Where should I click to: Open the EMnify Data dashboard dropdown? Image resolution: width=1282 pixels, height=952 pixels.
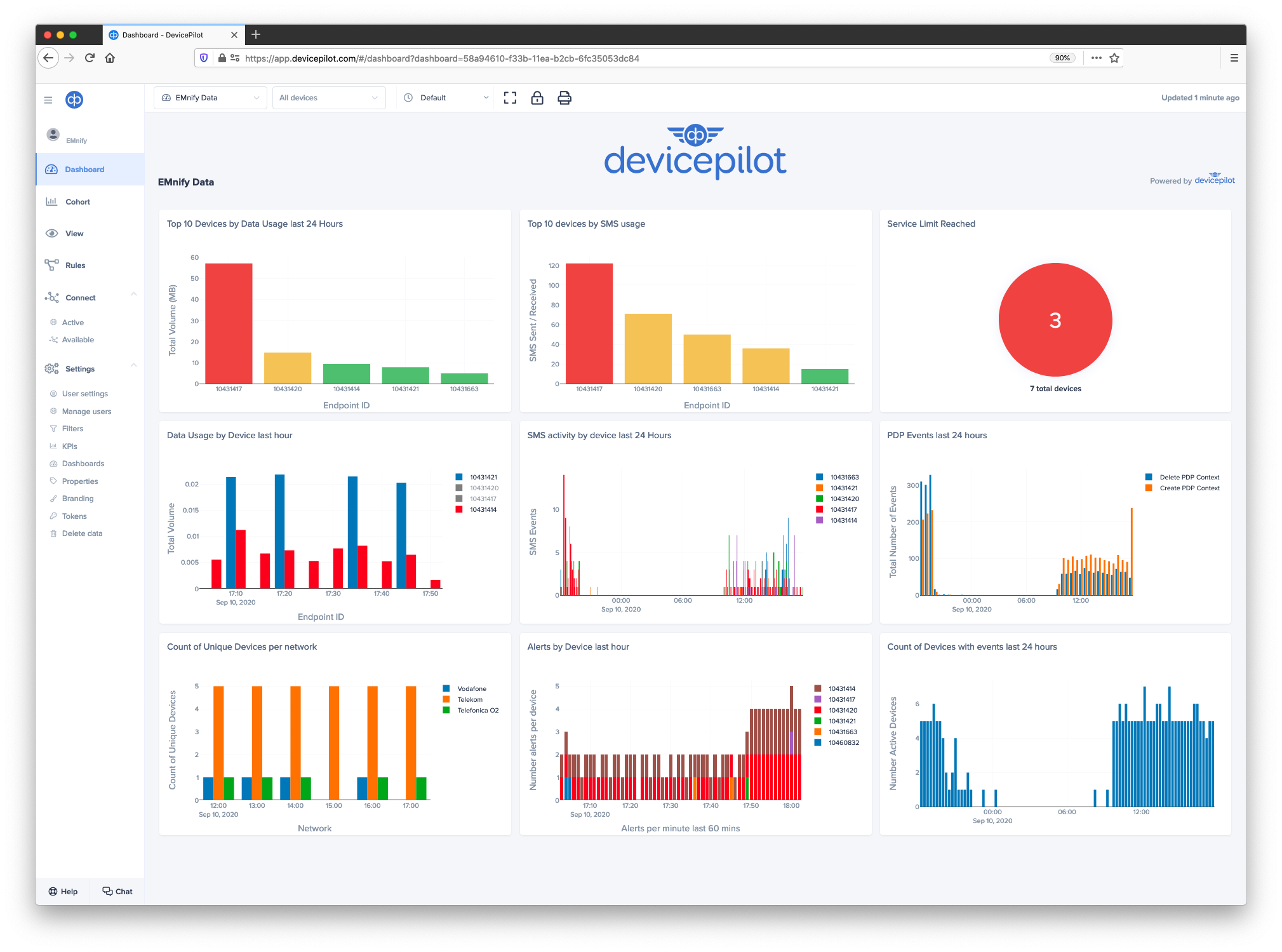point(210,98)
